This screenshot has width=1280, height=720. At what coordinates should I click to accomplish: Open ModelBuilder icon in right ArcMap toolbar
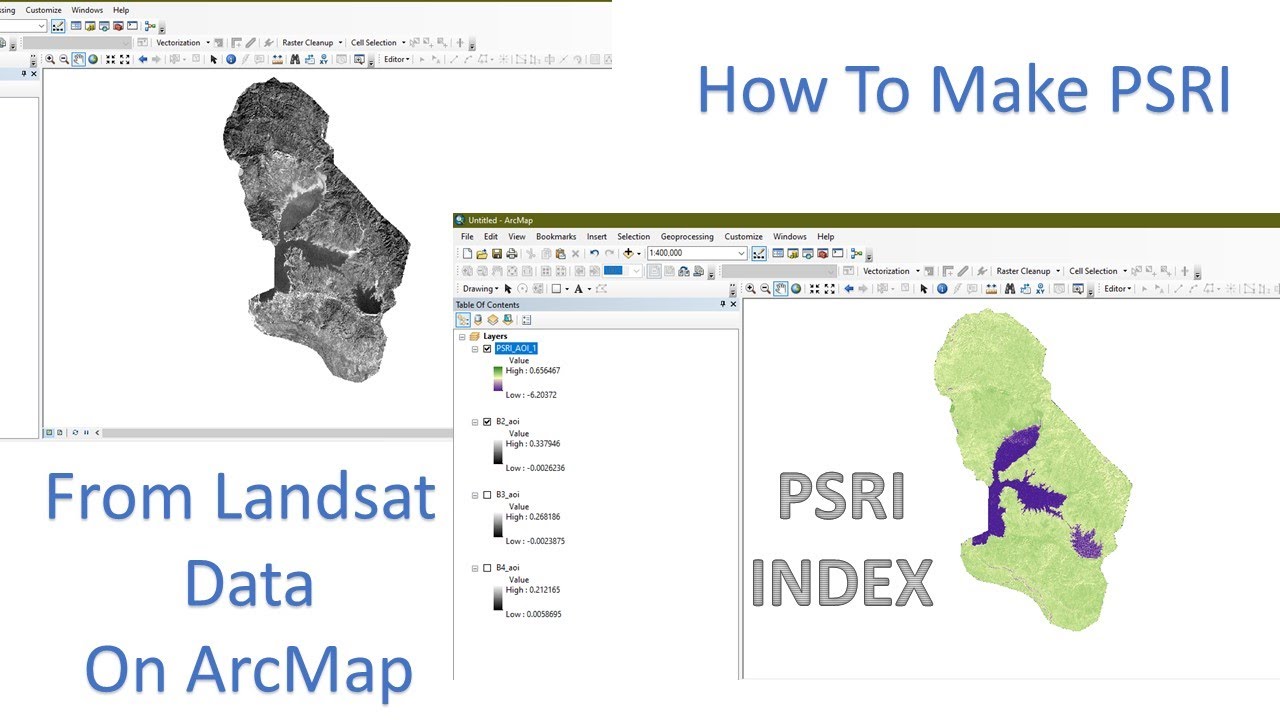pyautogui.click(x=856, y=253)
